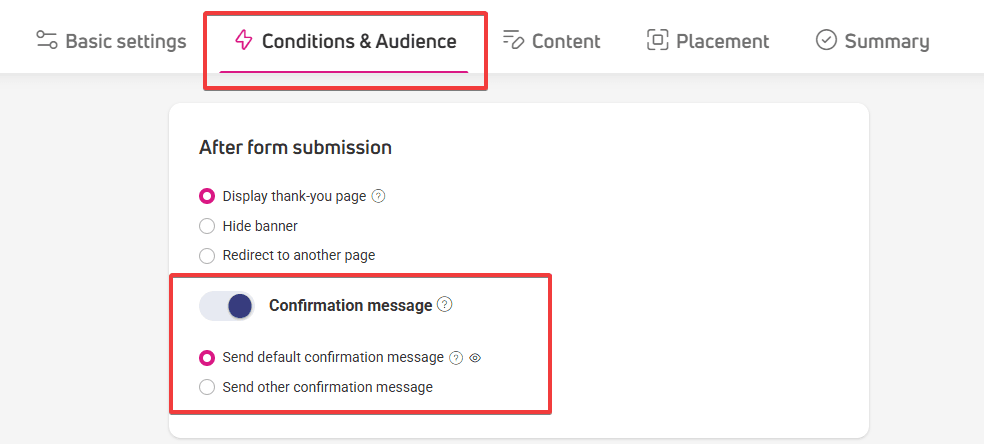
Task: Select the Hide banner radio option
Action: 206,226
